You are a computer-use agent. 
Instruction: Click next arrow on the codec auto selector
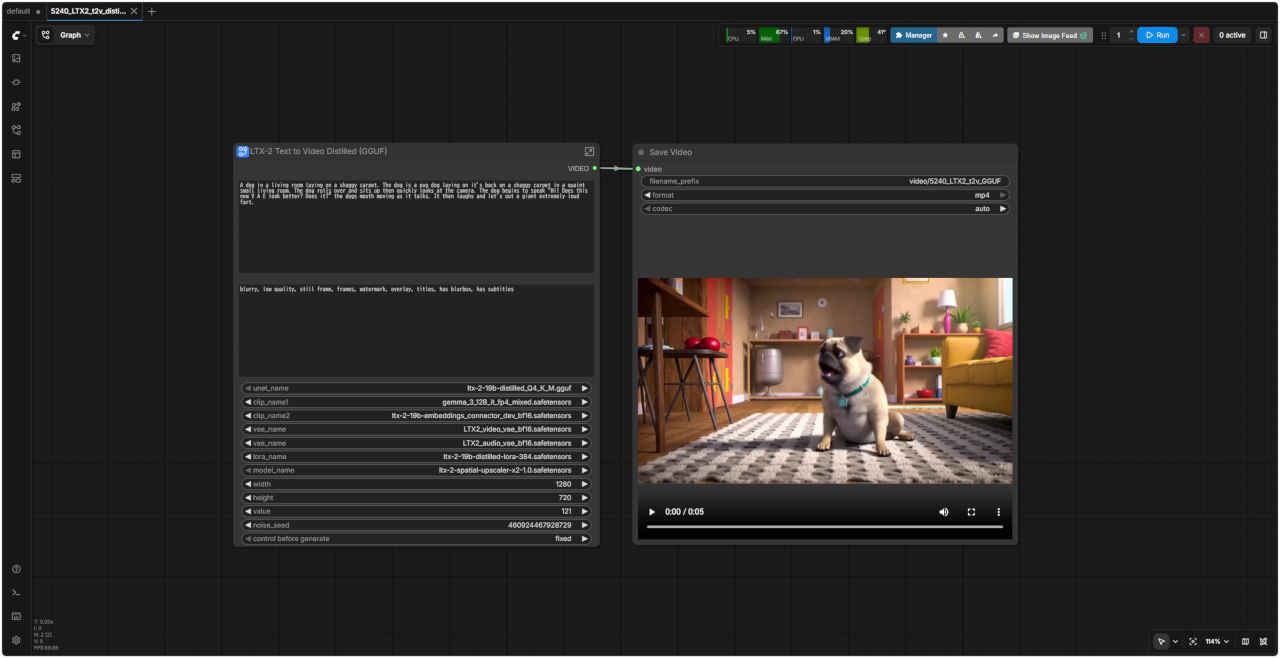click(x=1003, y=209)
